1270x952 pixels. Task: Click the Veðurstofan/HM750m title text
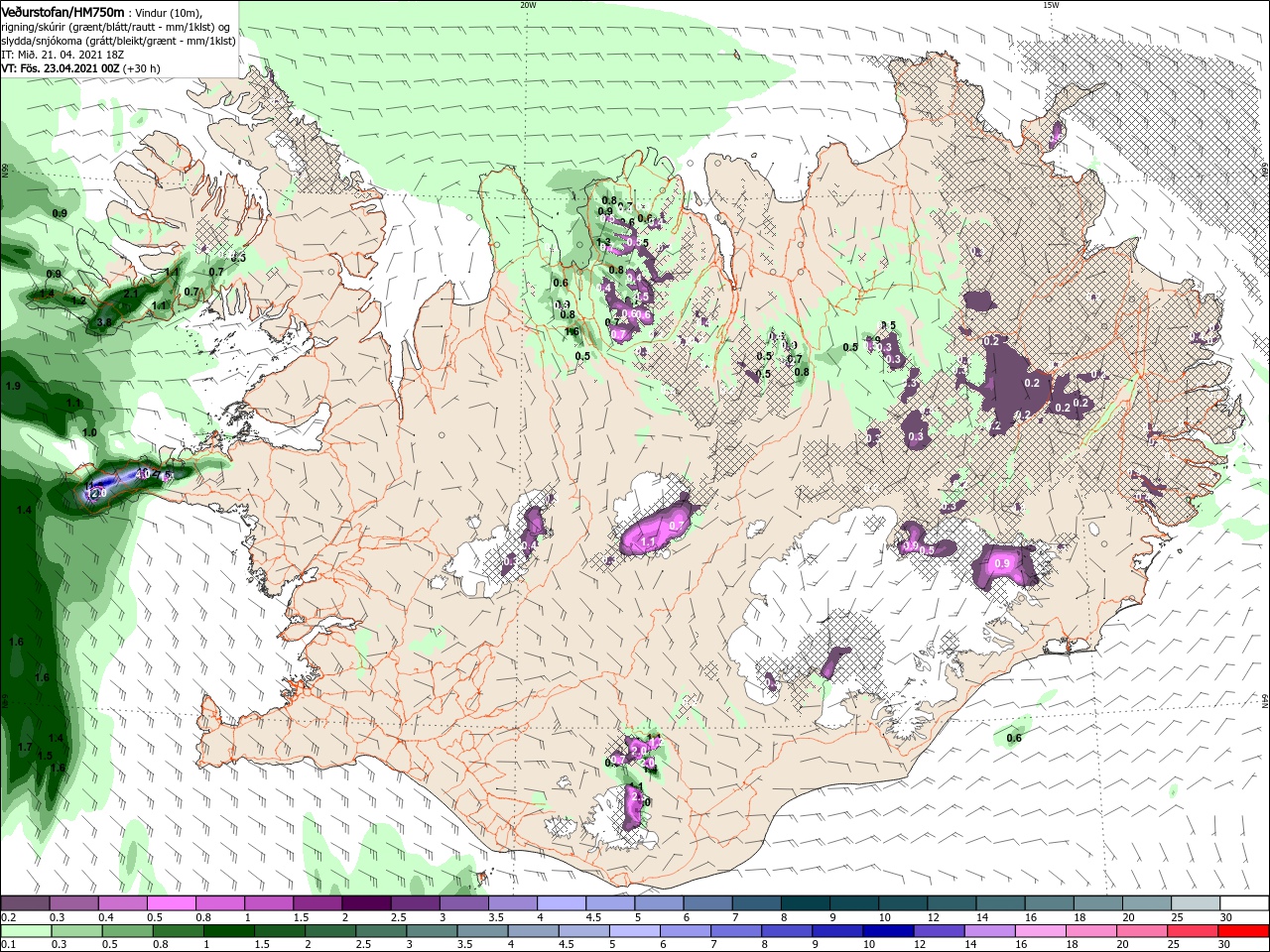63,11
